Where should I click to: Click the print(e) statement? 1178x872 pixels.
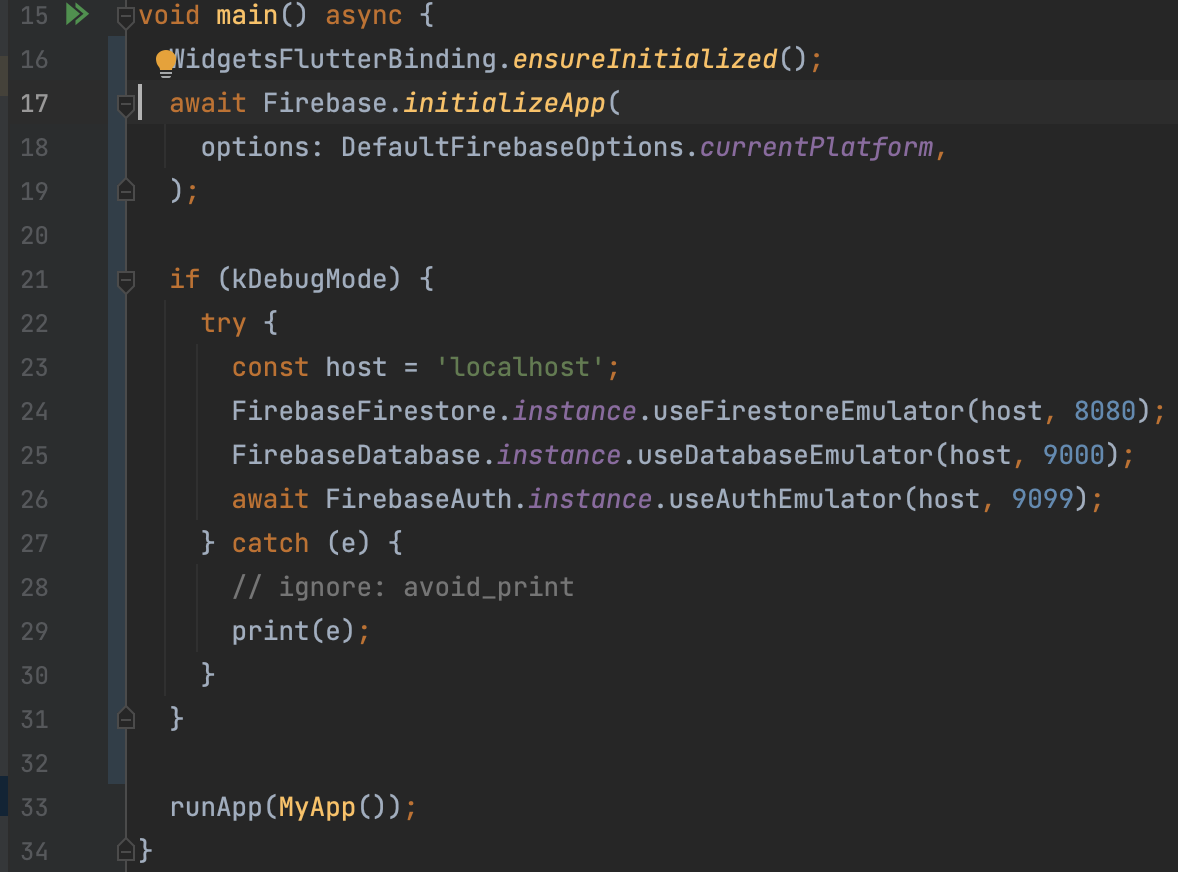click(x=301, y=631)
